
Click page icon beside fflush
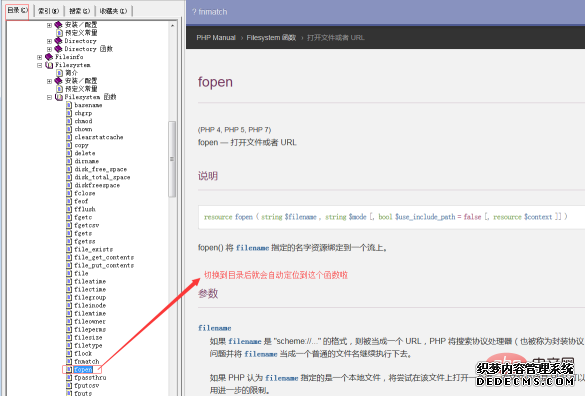click(69, 209)
